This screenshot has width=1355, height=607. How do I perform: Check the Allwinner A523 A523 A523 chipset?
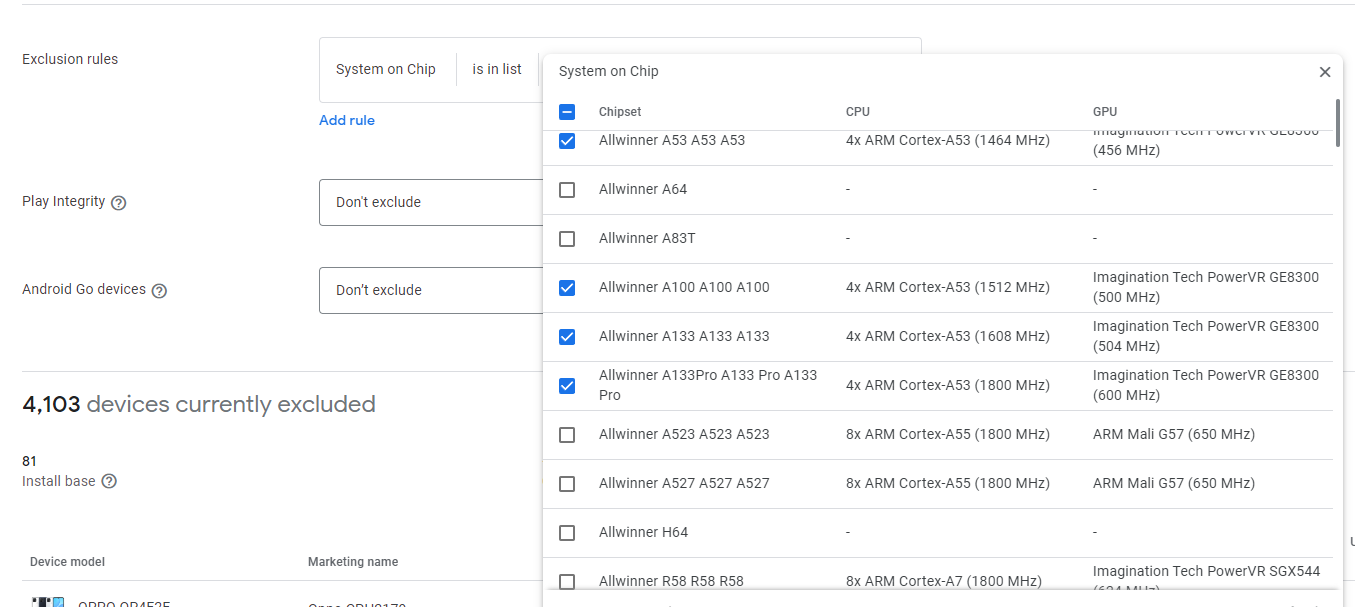tap(567, 434)
